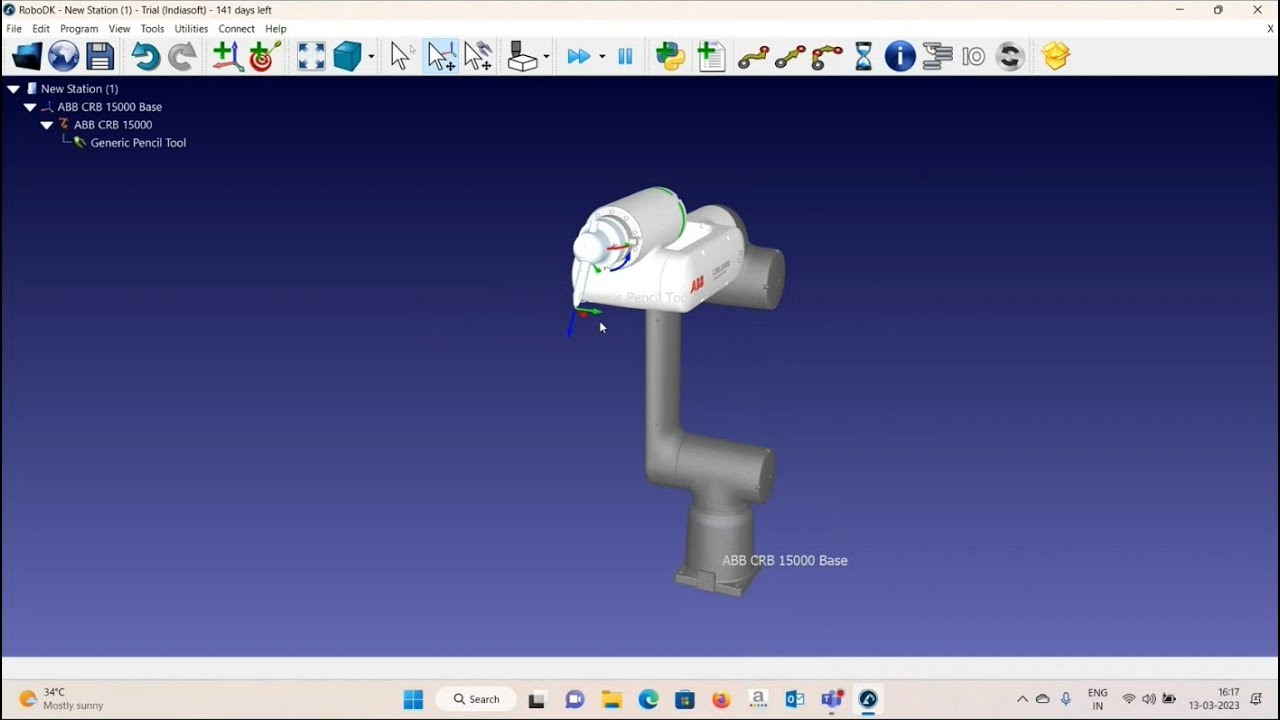Show hidden system tray icons chevron

click(x=1022, y=699)
